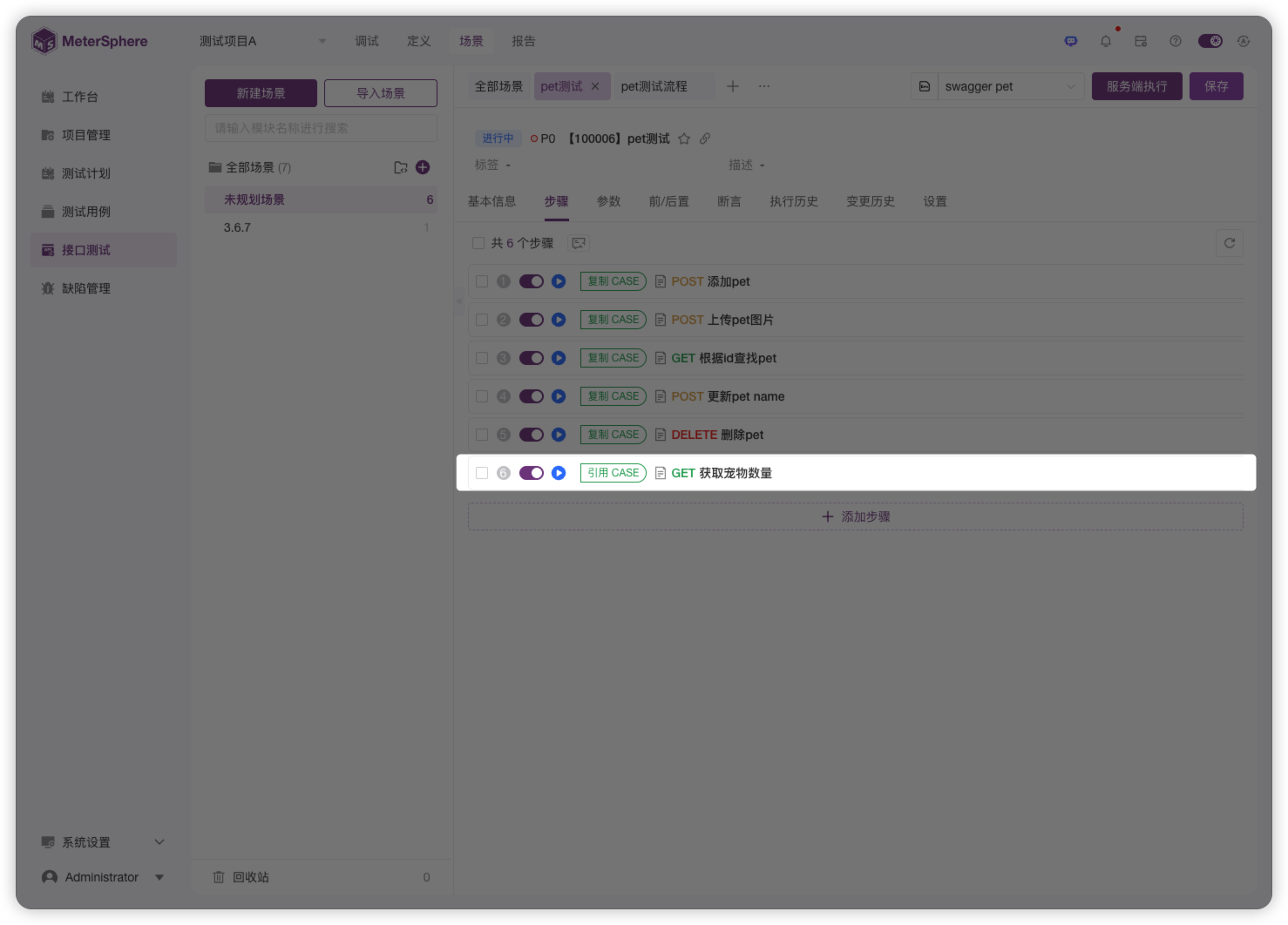Disable step 6 获取宠物数量 toggle
Screen dimensions: 1288x925
[x=531, y=473]
